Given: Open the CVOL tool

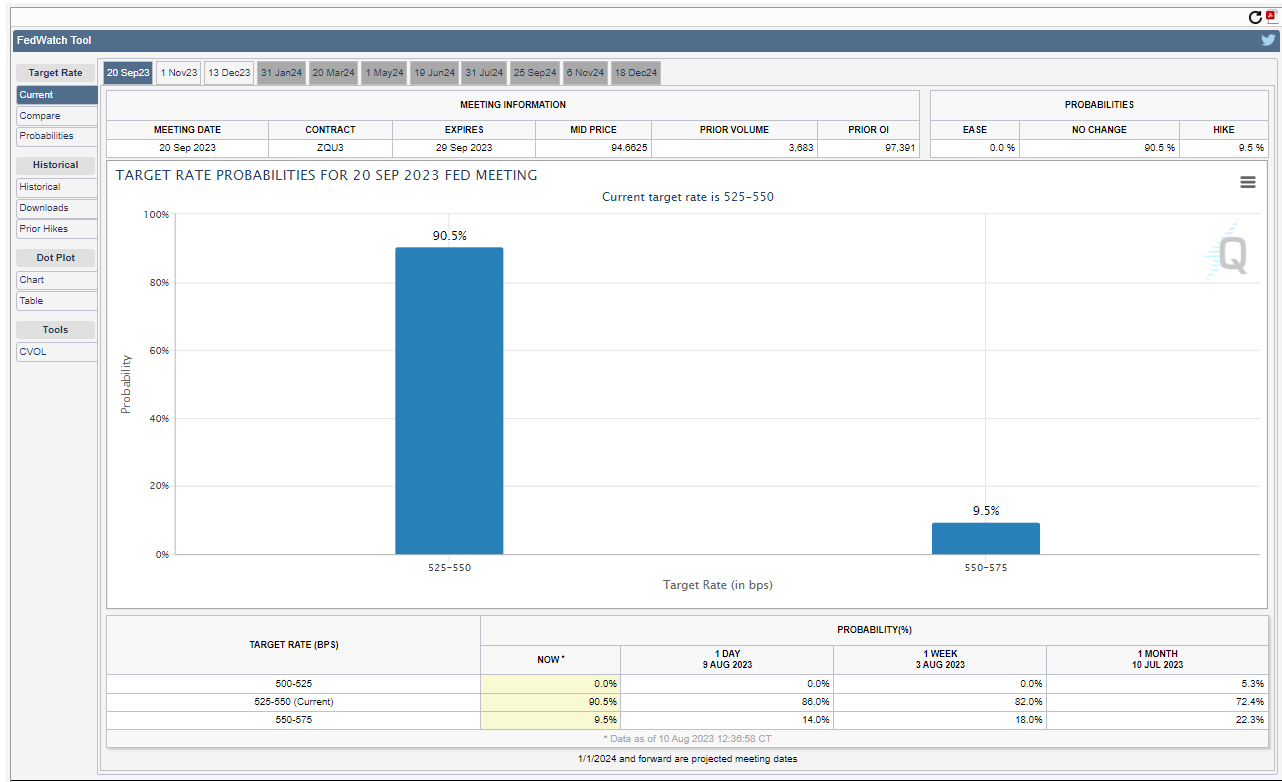Looking at the screenshot, I should [x=57, y=352].
